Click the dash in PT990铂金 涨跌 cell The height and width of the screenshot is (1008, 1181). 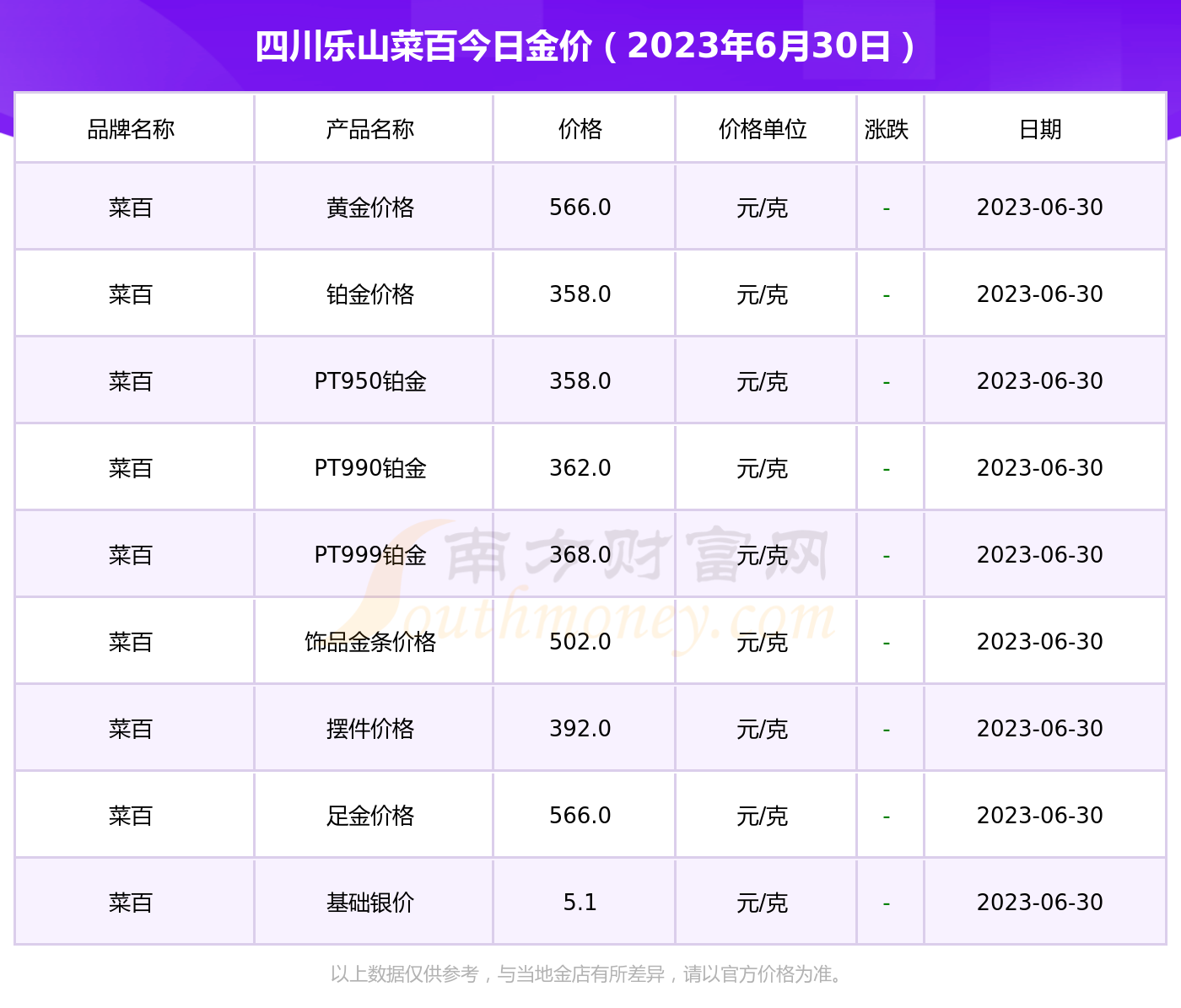[x=887, y=469]
